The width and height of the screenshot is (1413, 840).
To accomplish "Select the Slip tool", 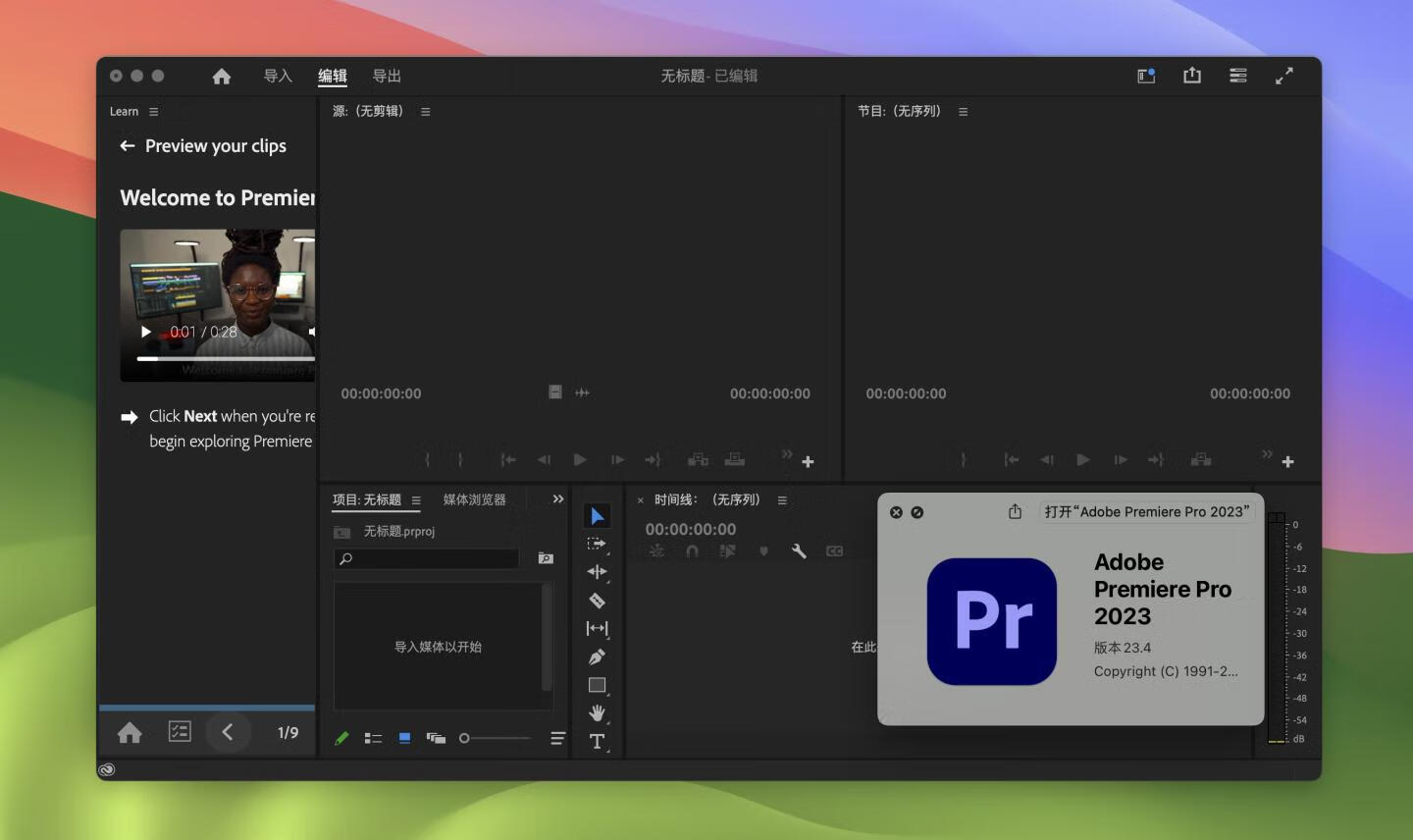I will 597,629.
